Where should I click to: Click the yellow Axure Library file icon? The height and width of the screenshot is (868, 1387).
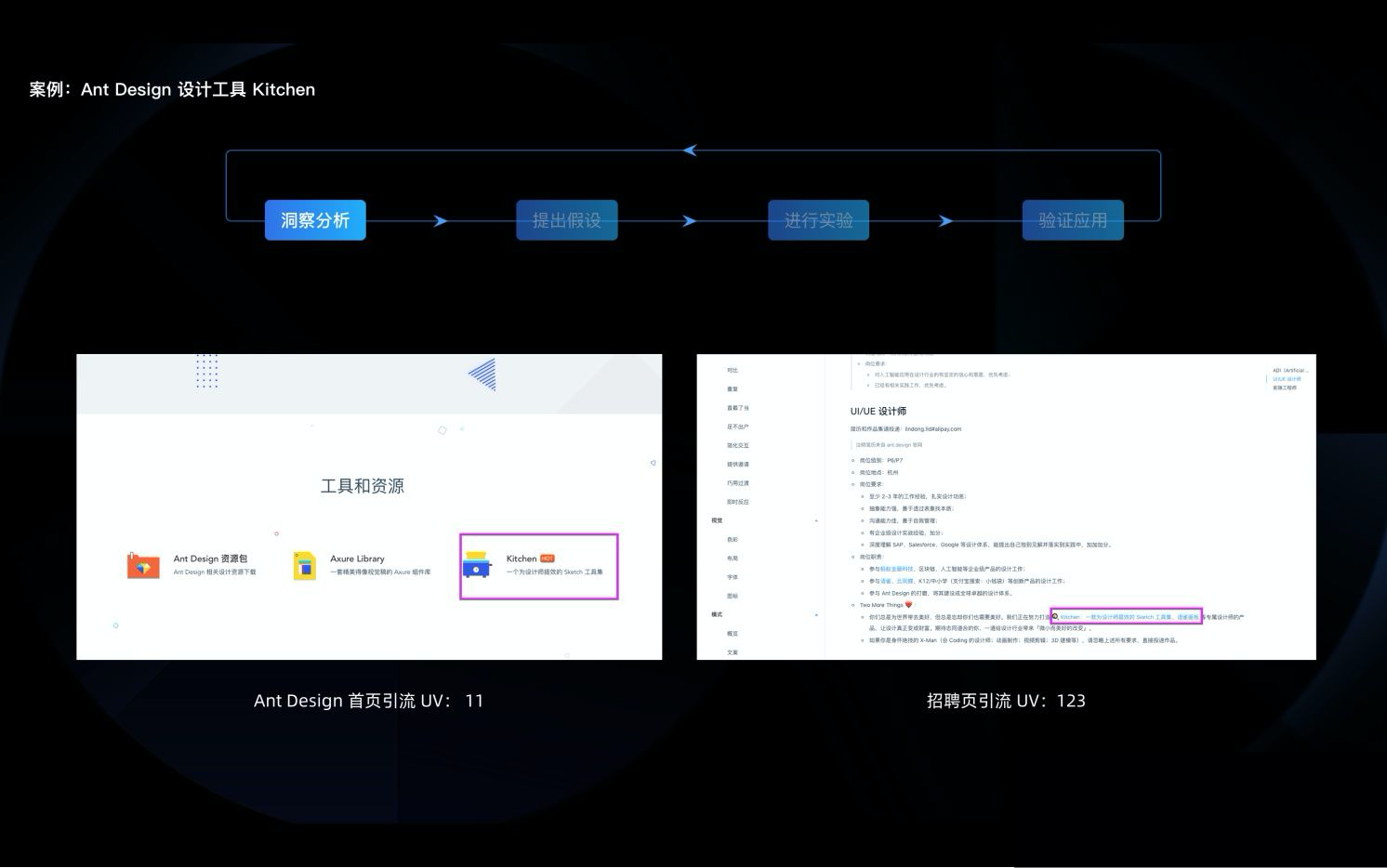(305, 565)
